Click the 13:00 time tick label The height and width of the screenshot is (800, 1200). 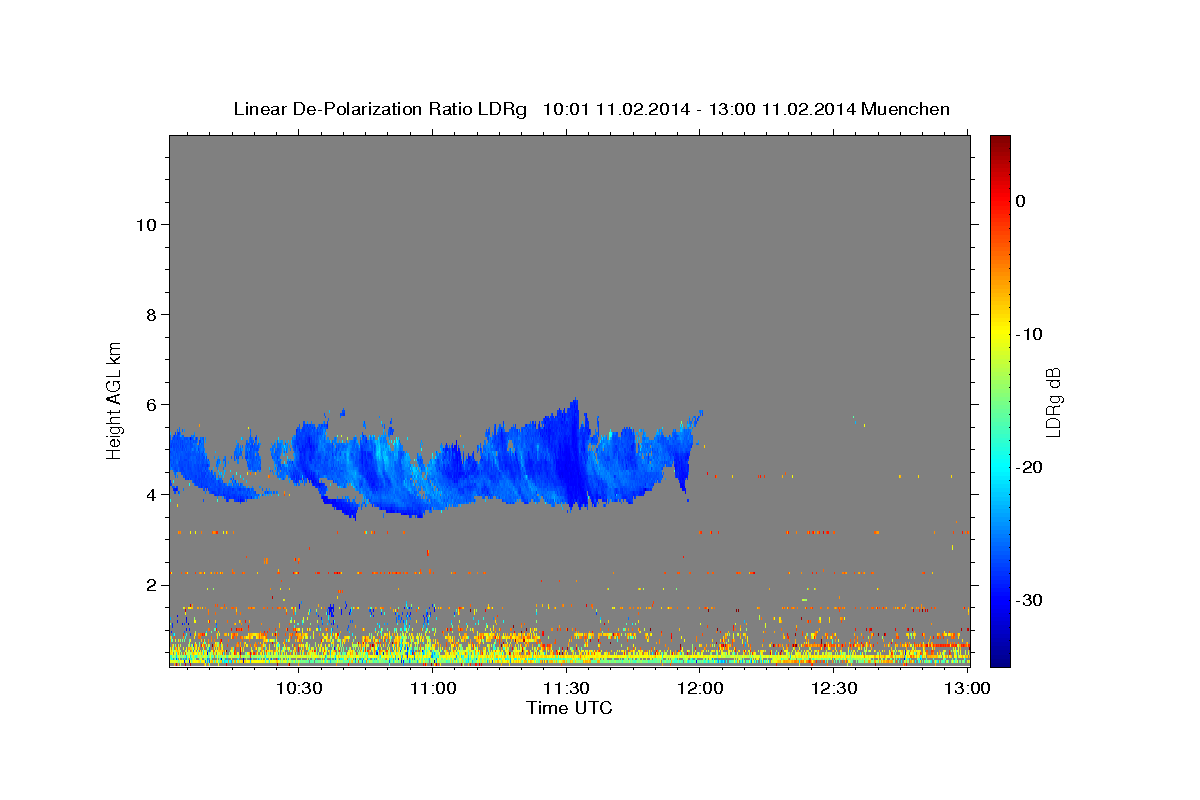click(x=968, y=688)
